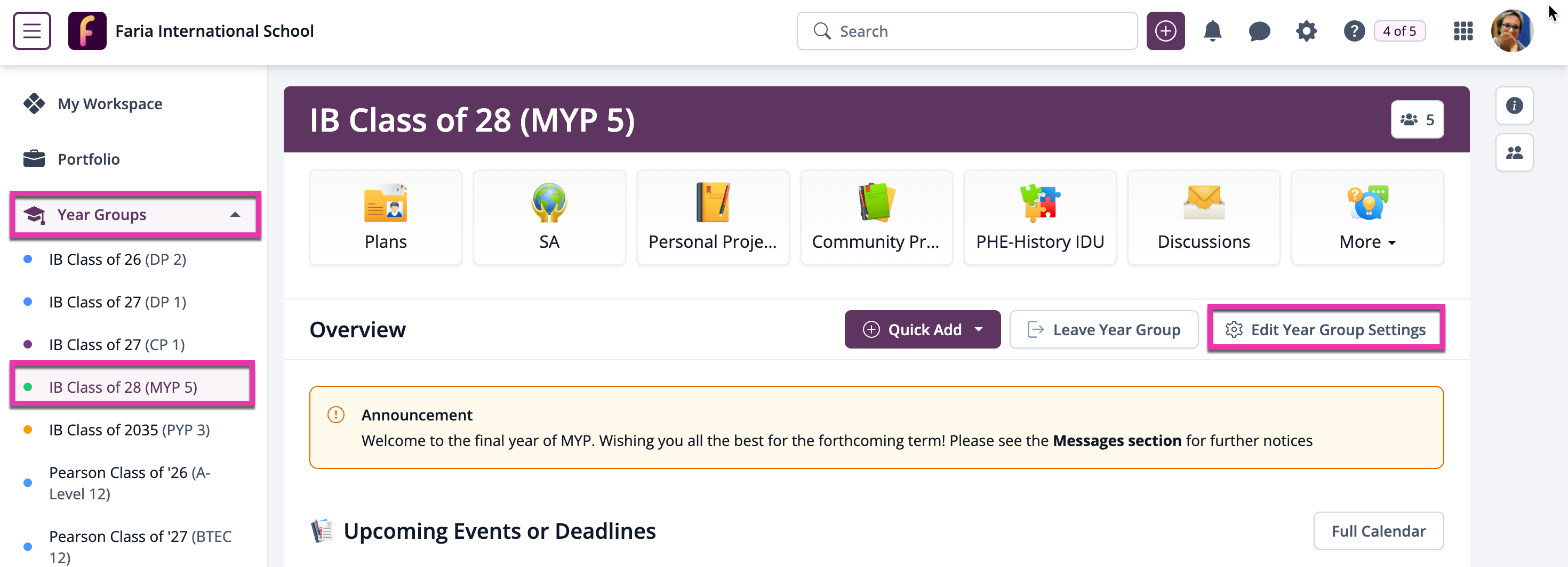Open the settings gear in header
The width and height of the screenshot is (1568, 567).
(1306, 31)
